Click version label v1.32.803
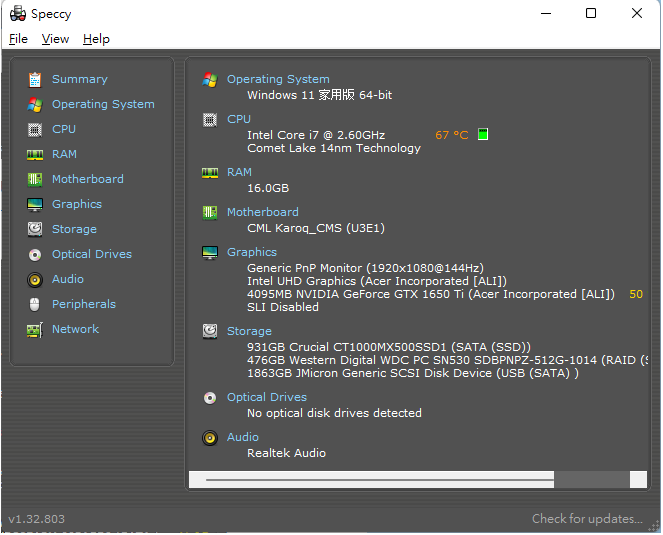The height and width of the screenshot is (535, 663). [x=36, y=519]
